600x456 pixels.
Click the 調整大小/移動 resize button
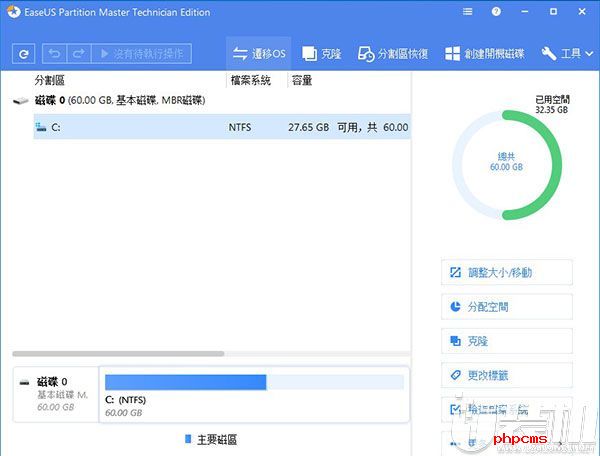point(507,272)
